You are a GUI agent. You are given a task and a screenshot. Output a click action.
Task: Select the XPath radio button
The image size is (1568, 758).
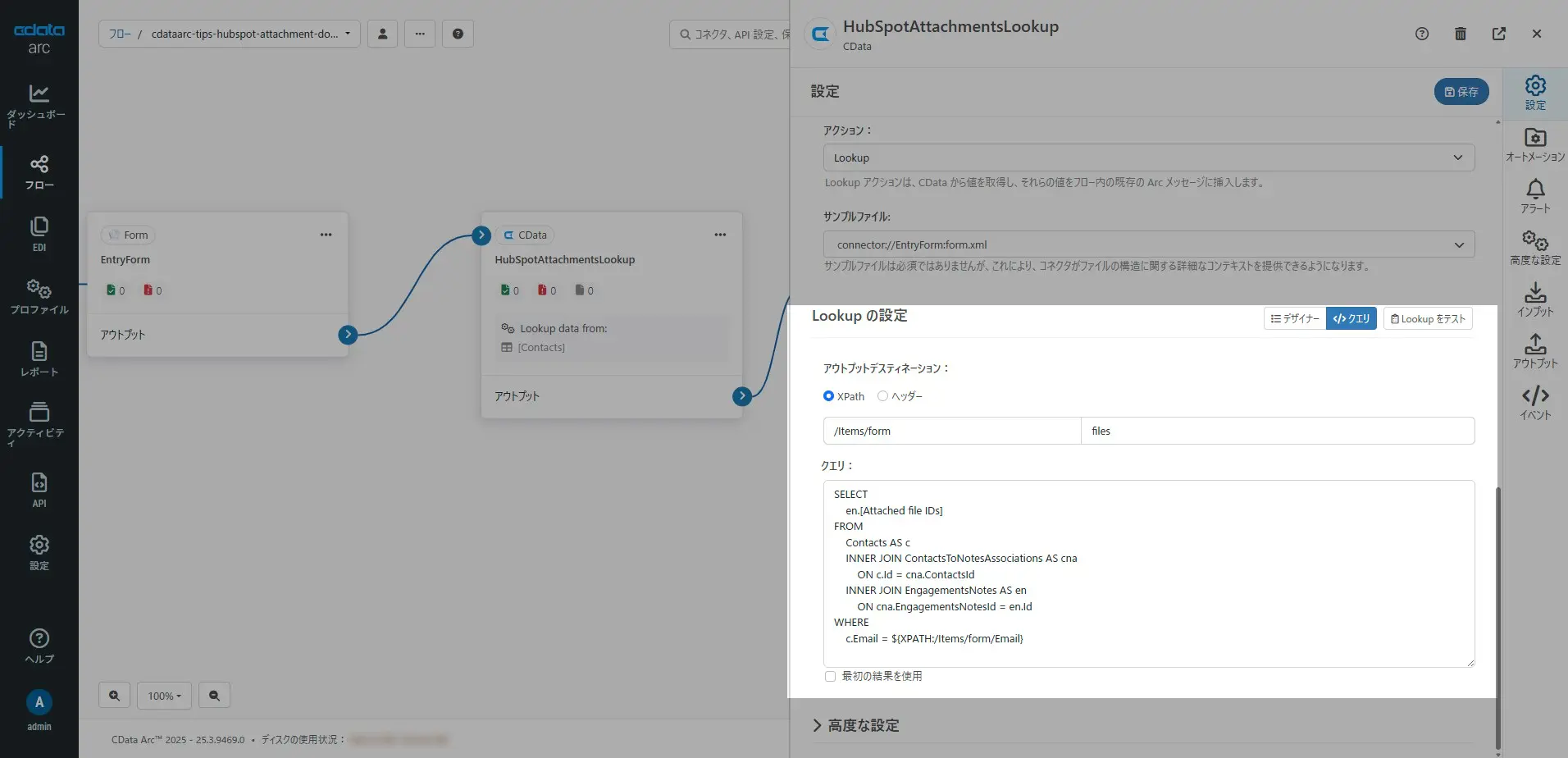(828, 396)
